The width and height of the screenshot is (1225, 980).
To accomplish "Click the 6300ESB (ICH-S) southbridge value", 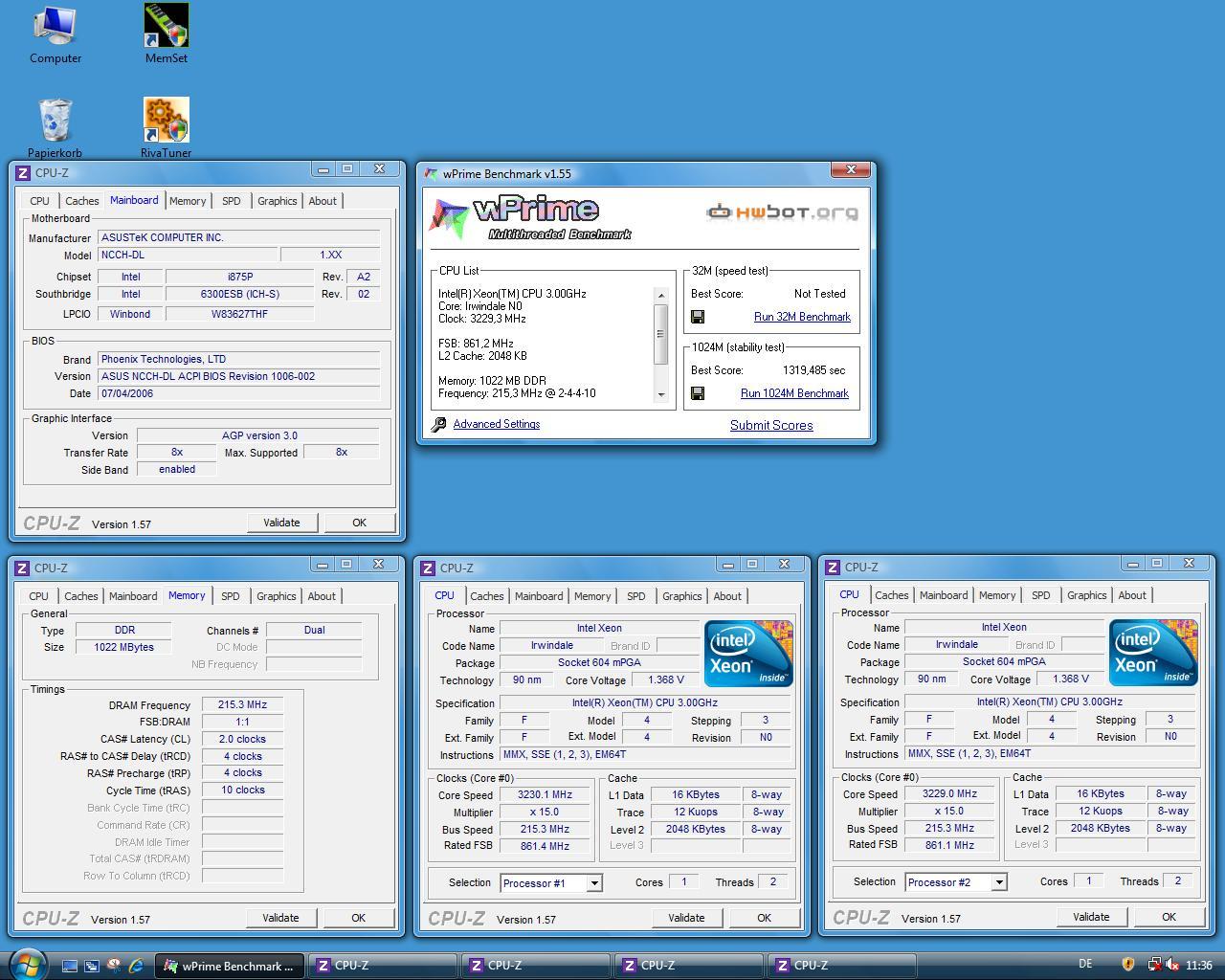I will [239, 294].
